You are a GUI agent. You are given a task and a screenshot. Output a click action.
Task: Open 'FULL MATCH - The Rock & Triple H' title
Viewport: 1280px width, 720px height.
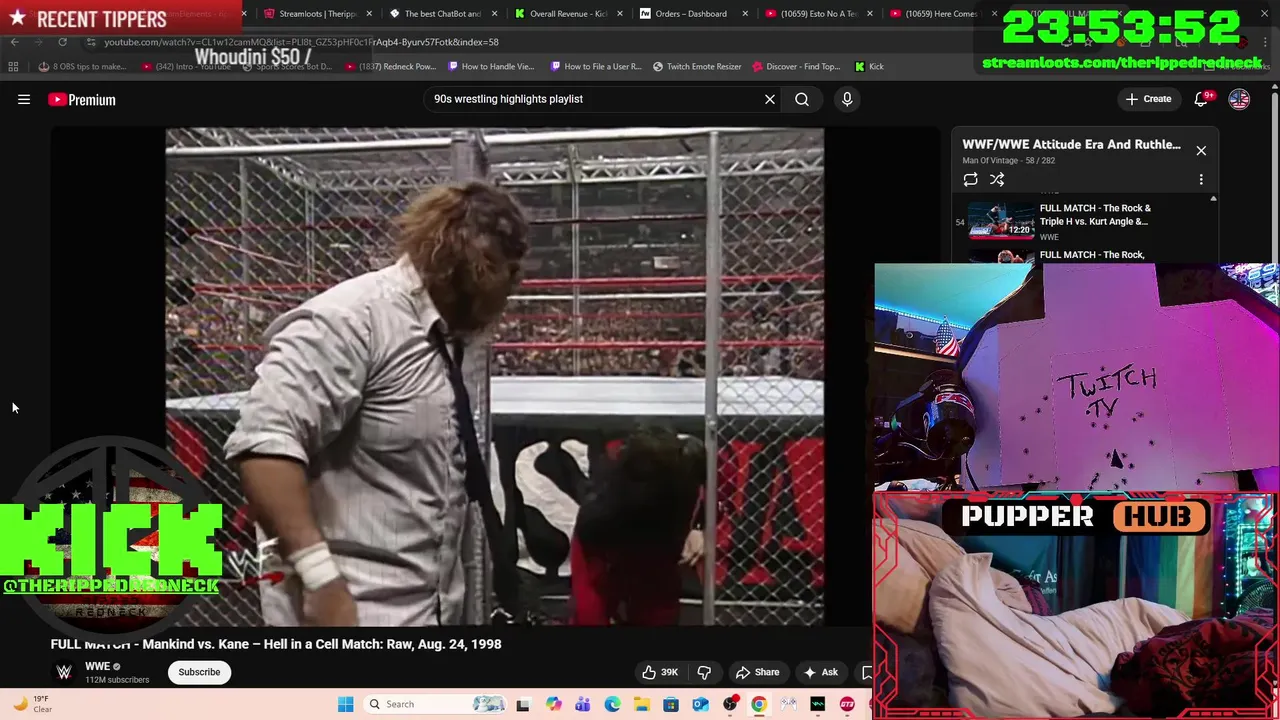1095,215
